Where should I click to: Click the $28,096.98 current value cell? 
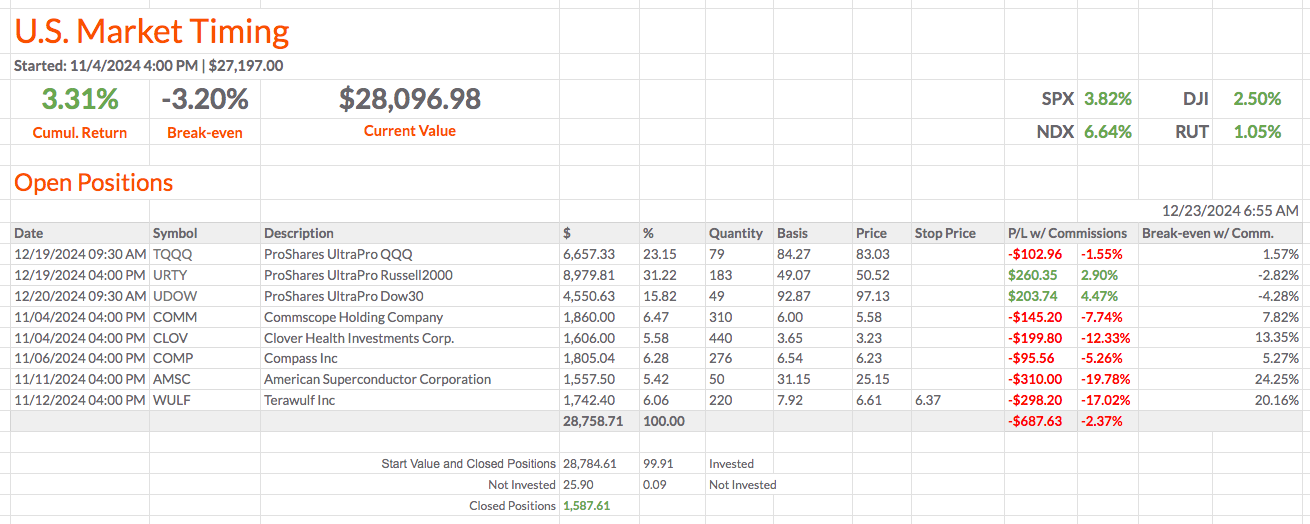pos(410,99)
